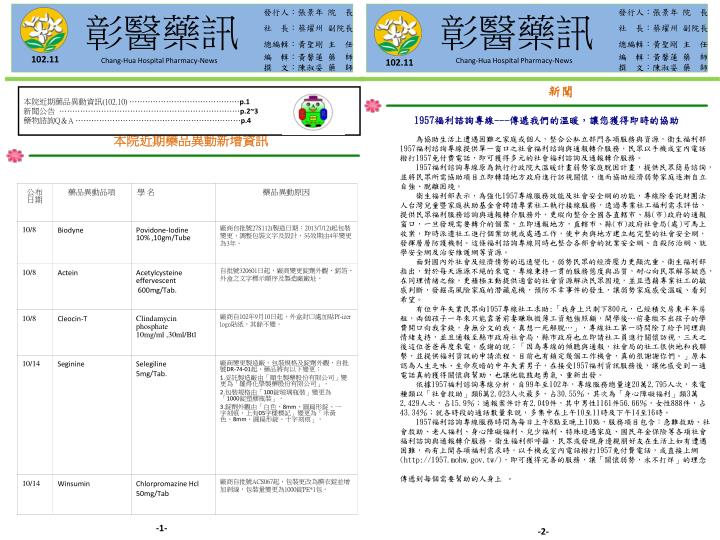Click the 10/8 date in Actein row
The height and width of the screenshot is (540, 720).
pyautogui.click(x=29, y=272)
